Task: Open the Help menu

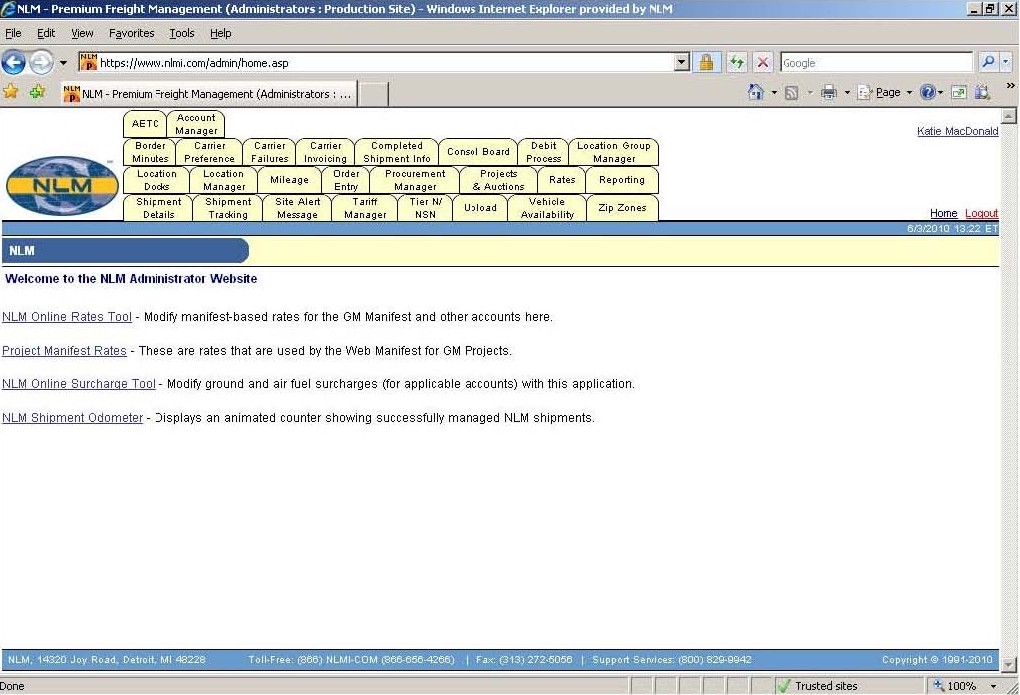Action: 221,33
